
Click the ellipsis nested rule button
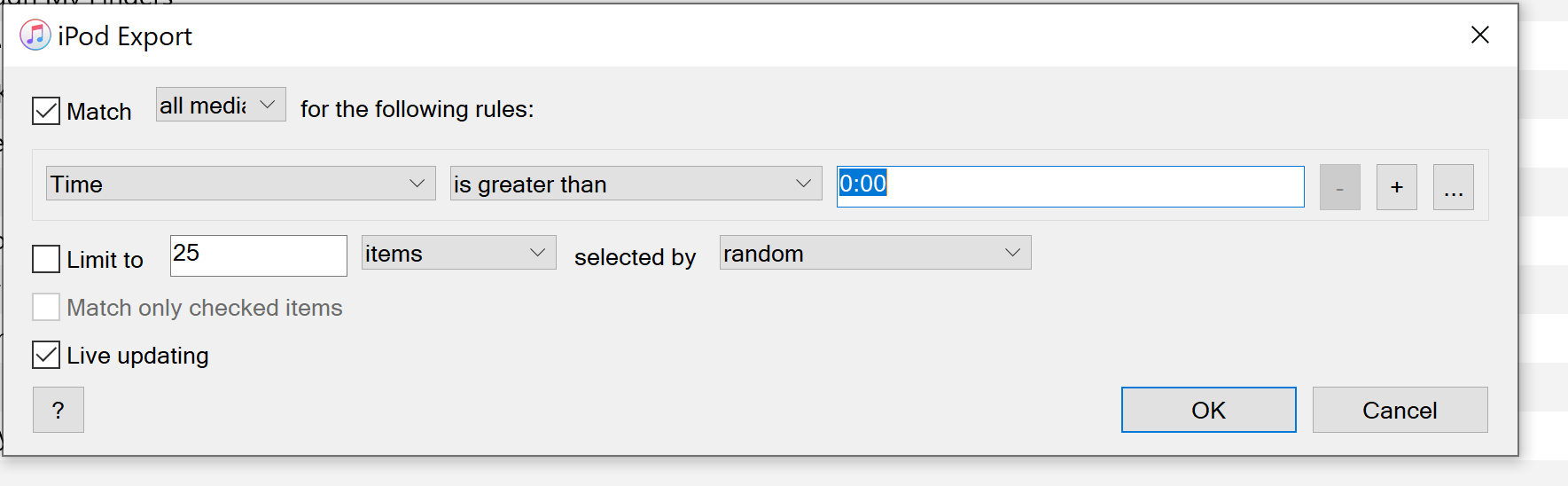pos(1453,187)
